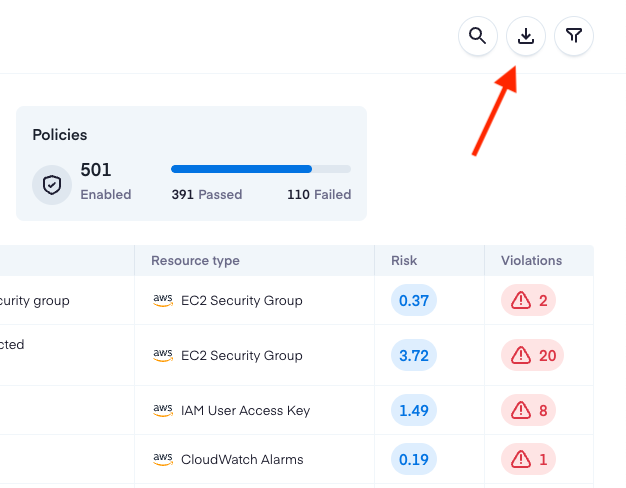Sort by Resource type column header
This screenshot has height=488, width=626.
click(195, 260)
